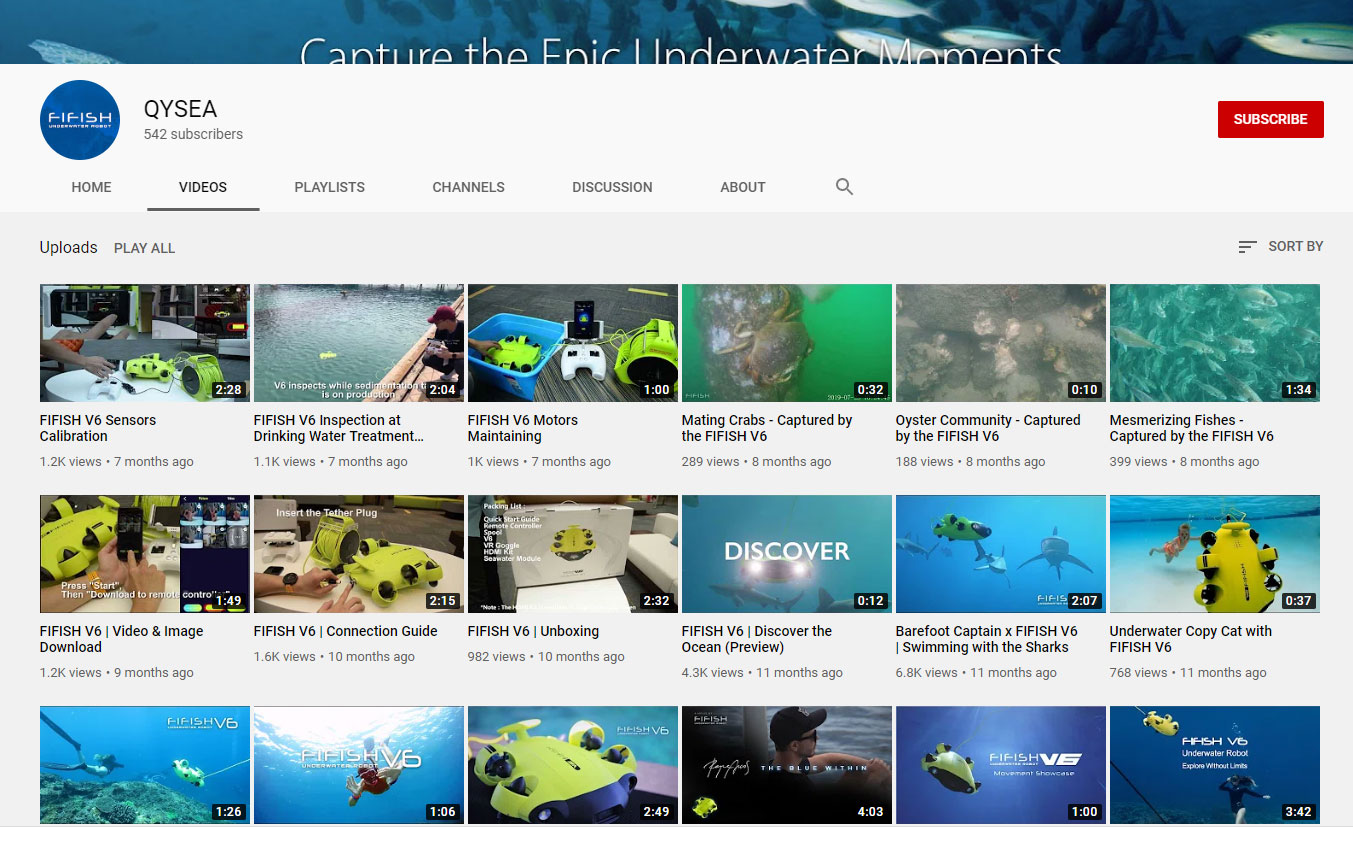Open the Sort By dropdown text
1353x846 pixels.
point(1295,246)
